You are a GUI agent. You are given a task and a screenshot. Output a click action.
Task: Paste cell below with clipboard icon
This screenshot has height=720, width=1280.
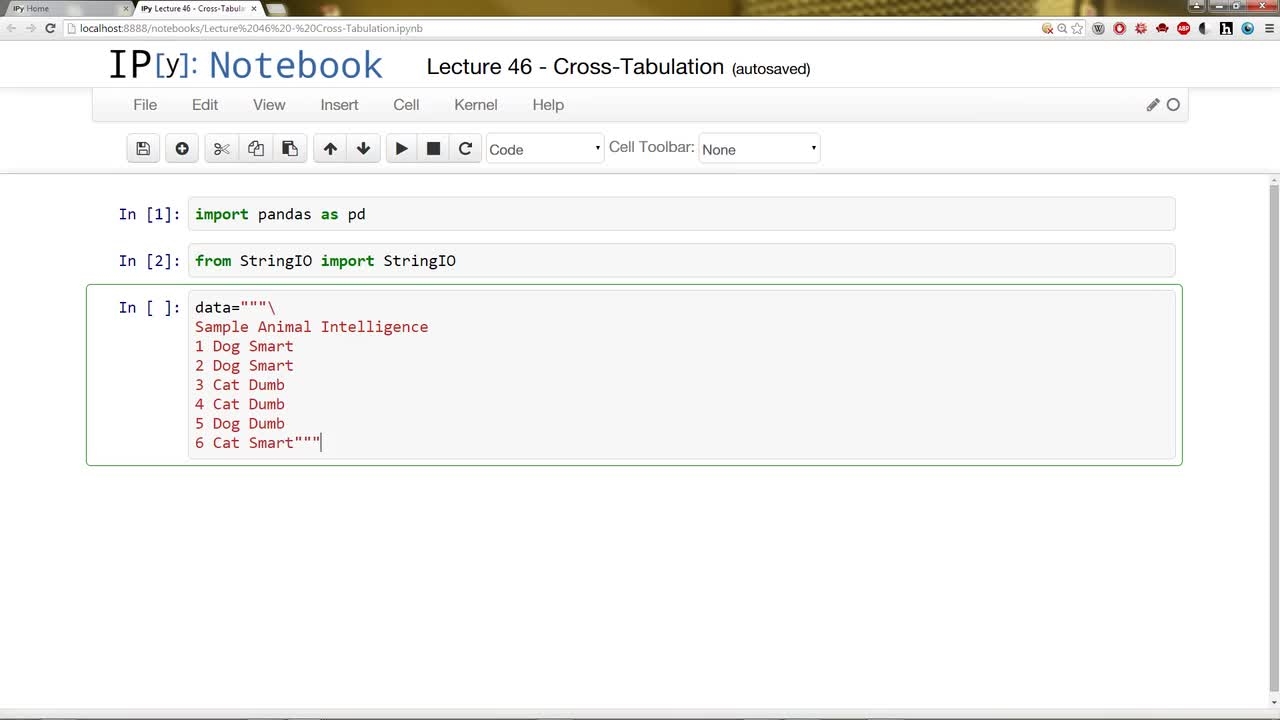290,149
